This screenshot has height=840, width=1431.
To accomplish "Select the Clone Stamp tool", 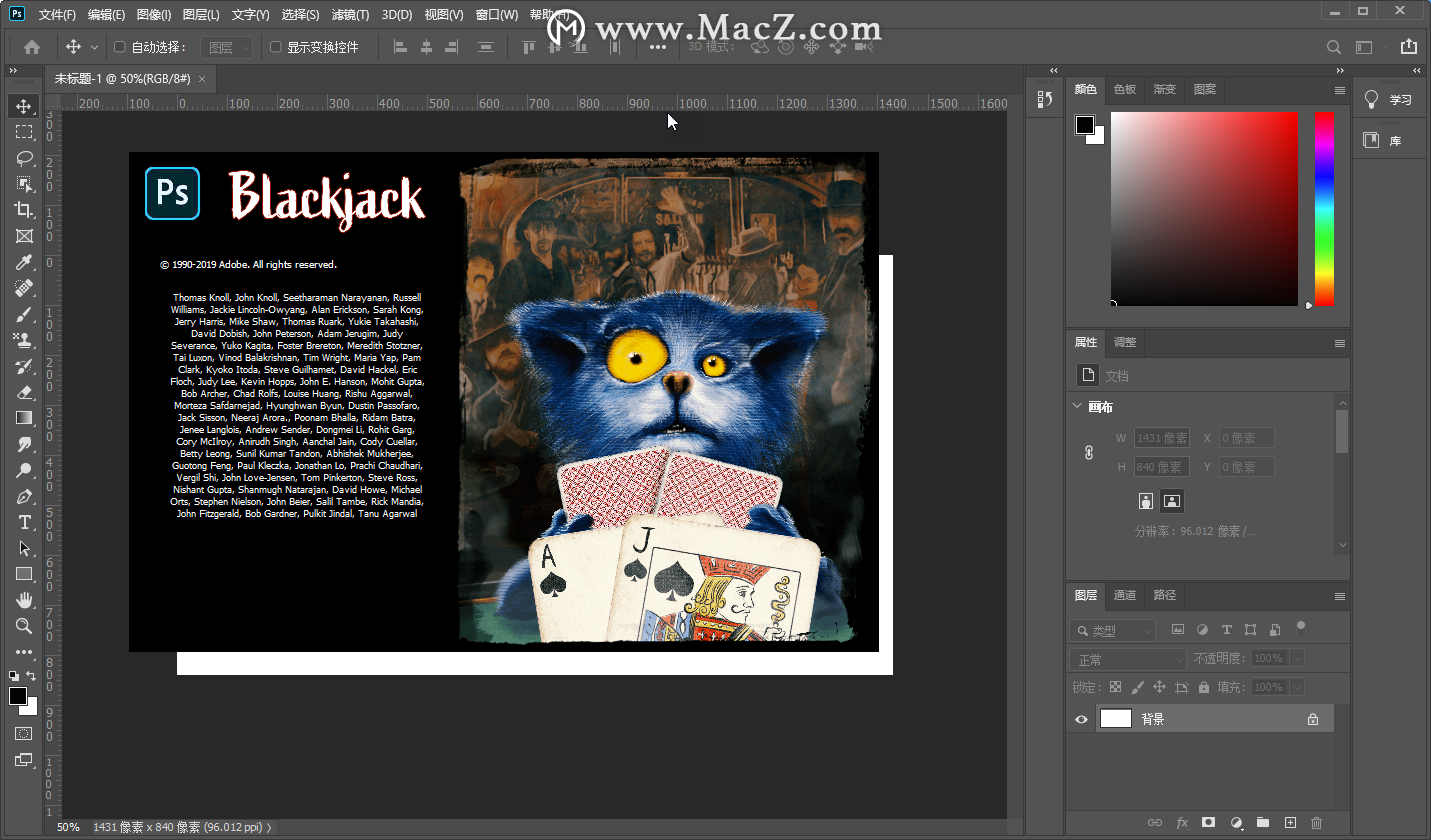I will tap(24, 340).
